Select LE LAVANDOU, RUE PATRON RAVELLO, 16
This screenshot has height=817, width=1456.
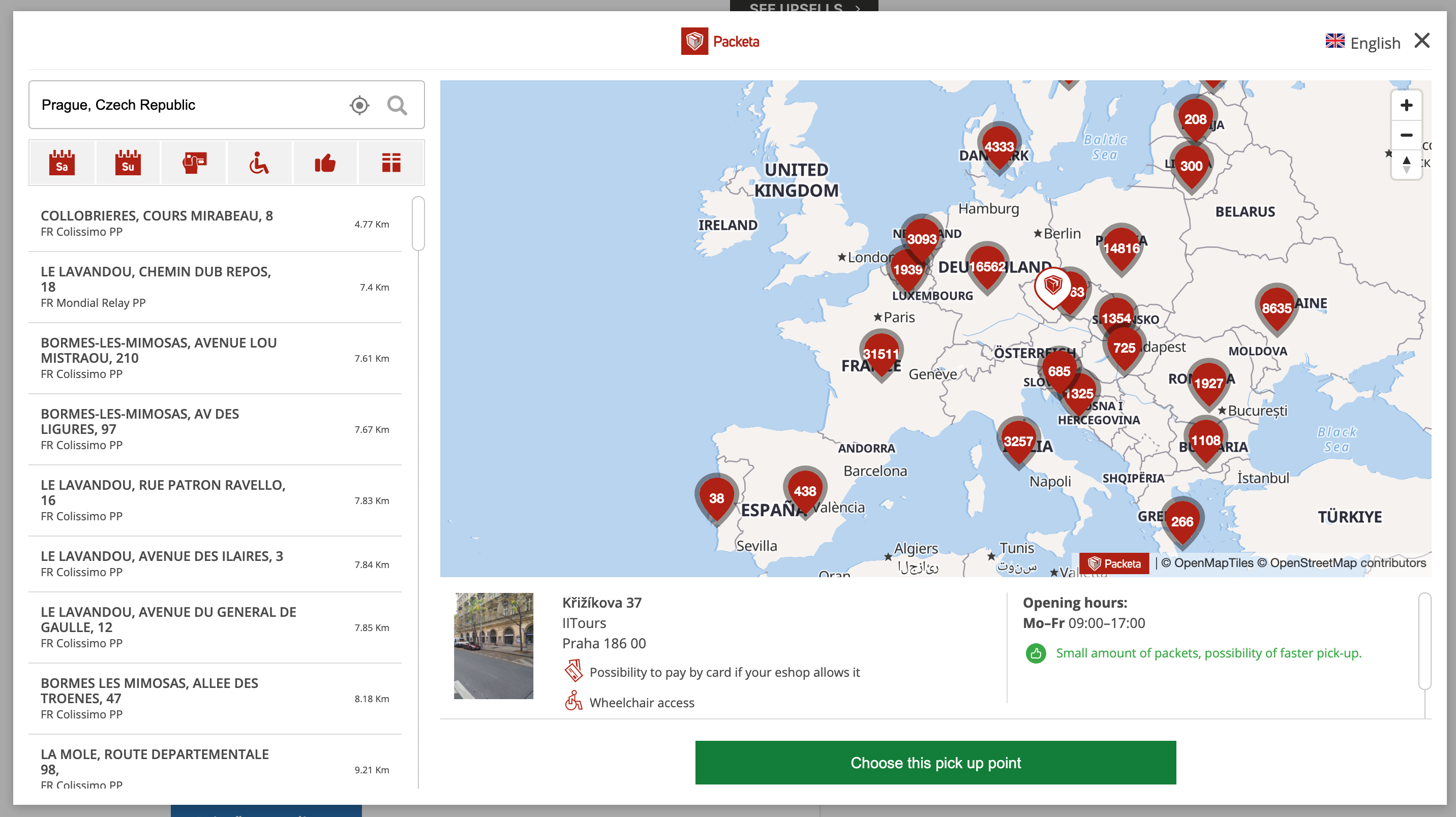[215, 500]
